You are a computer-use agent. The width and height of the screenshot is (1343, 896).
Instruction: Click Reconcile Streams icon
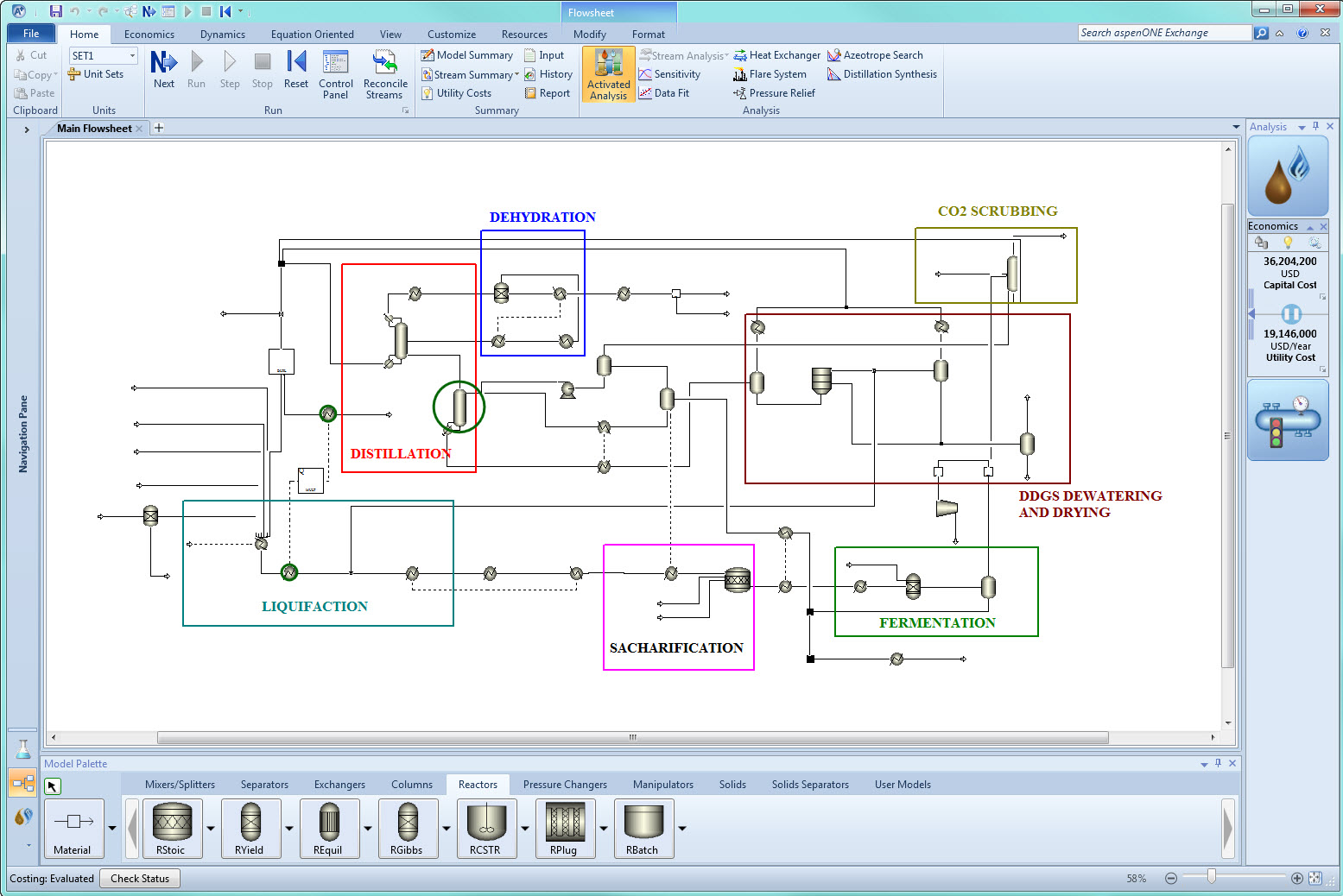(385, 74)
